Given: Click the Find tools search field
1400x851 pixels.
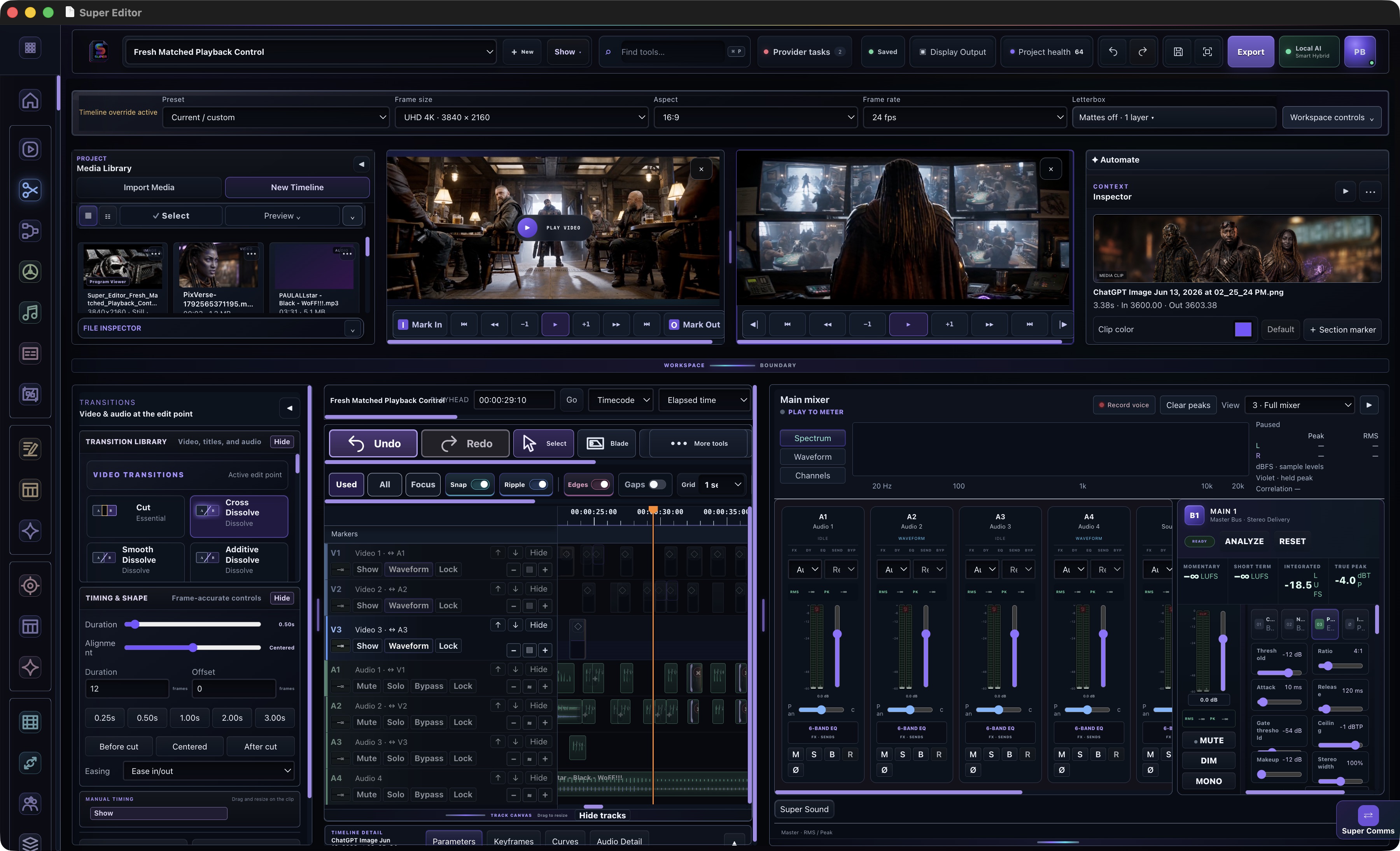Looking at the screenshot, I should pyautogui.click(x=672, y=52).
